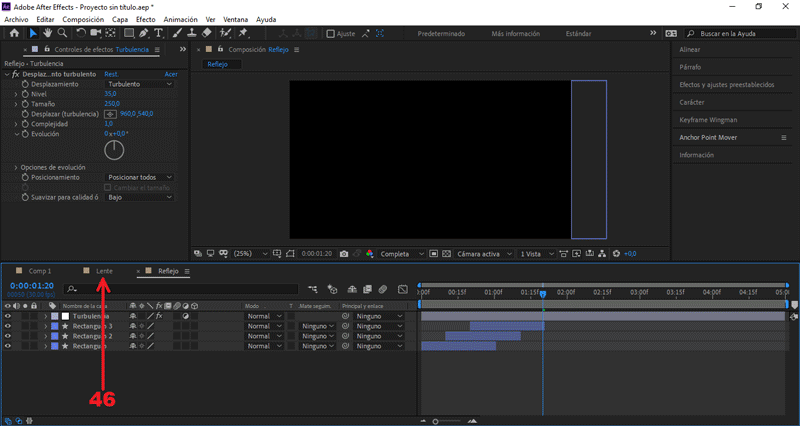Adjust the Evolución rotation dial

coord(114,150)
